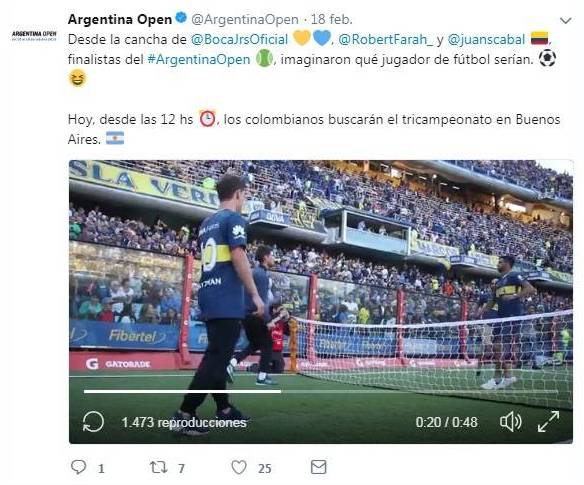Screen dimensions: 584x485
Task: Click the 25 likes count
Action: 264,468
